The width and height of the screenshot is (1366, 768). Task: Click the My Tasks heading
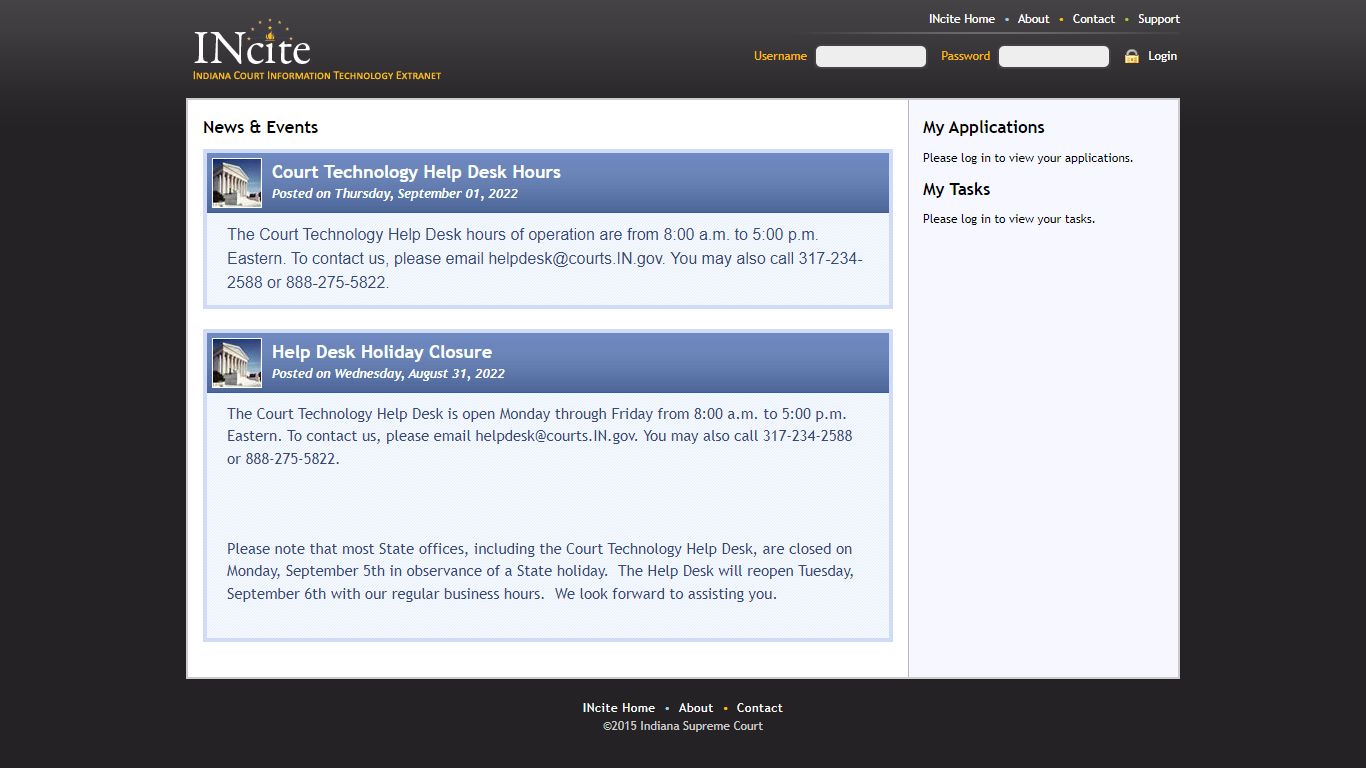point(957,189)
